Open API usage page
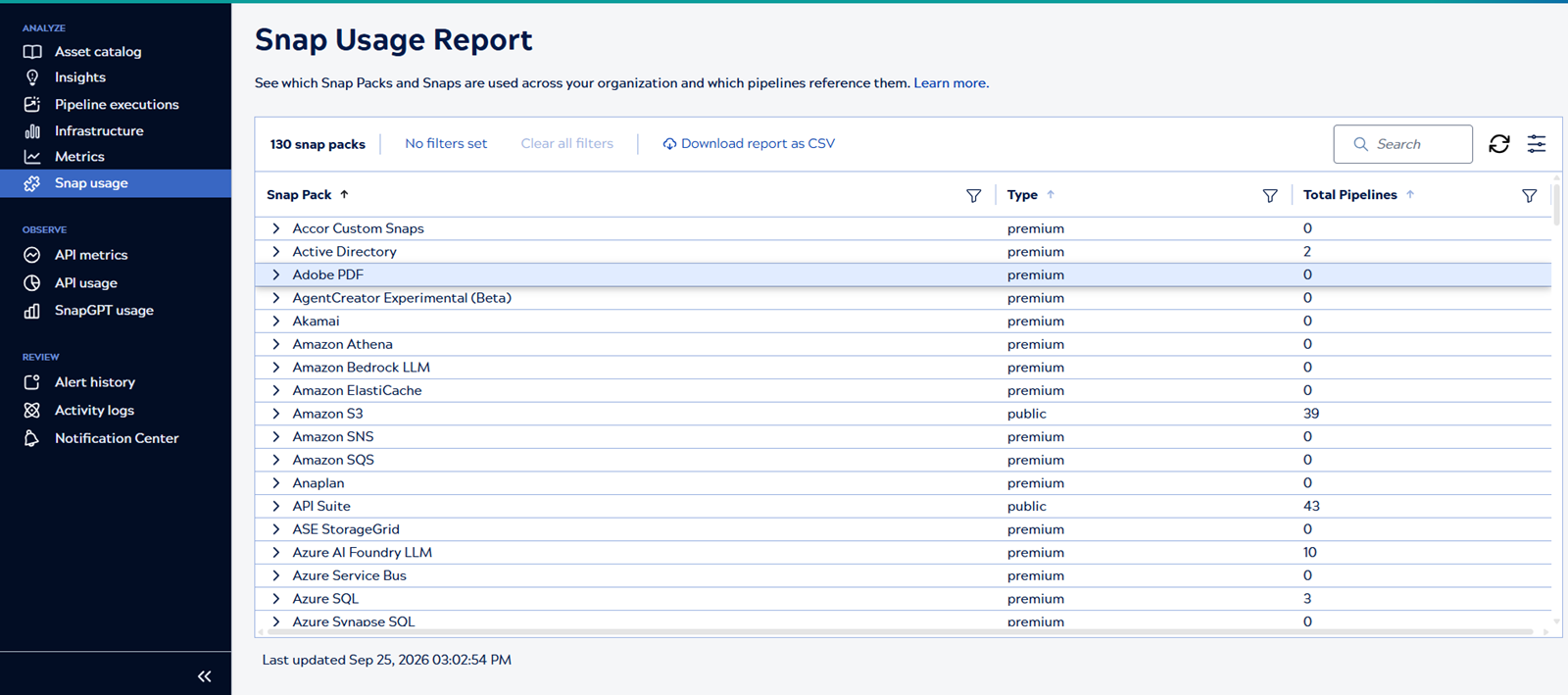The image size is (1568, 695). (x=86, y=283)
